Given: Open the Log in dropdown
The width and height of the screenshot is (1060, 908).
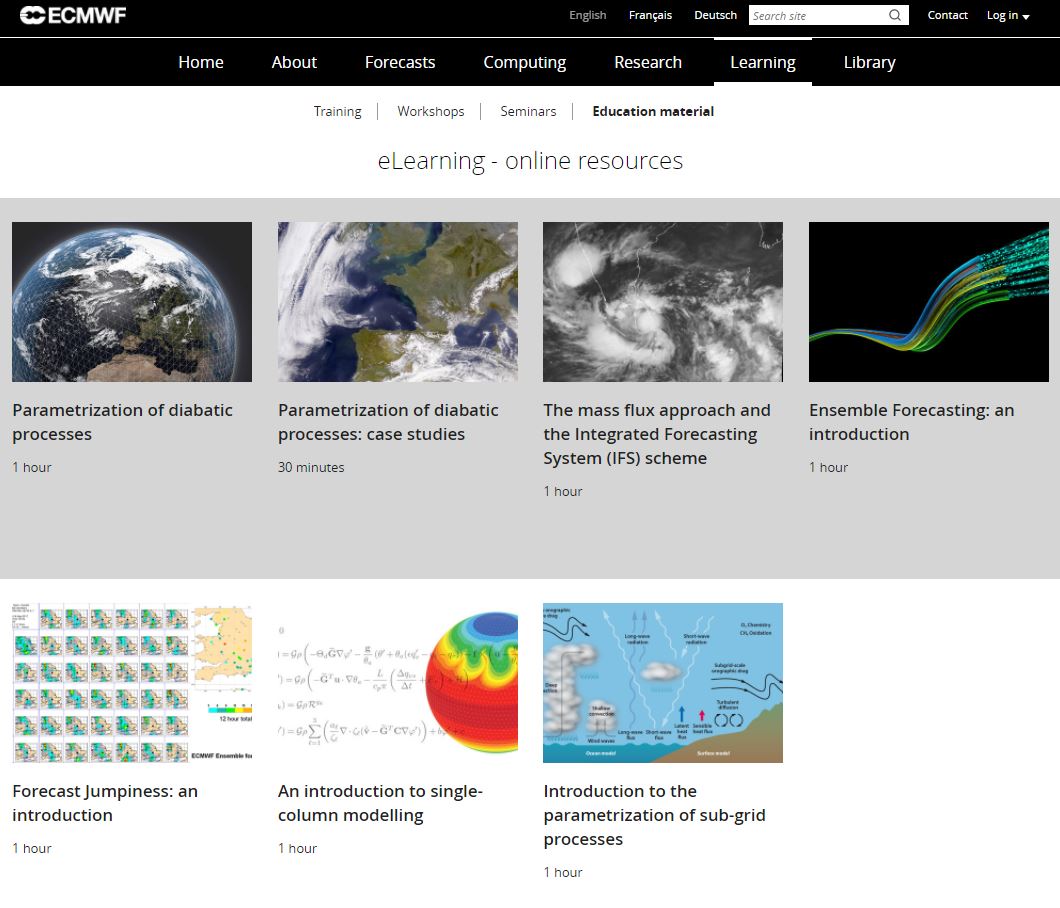Looking at the screenshot, I should pos(1008,16).
